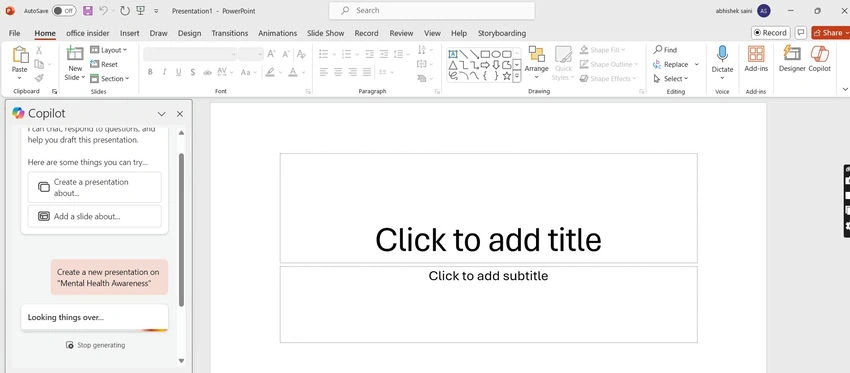850x373 pixels.
Task: Open the Designer pane
Action: (791, 60)
